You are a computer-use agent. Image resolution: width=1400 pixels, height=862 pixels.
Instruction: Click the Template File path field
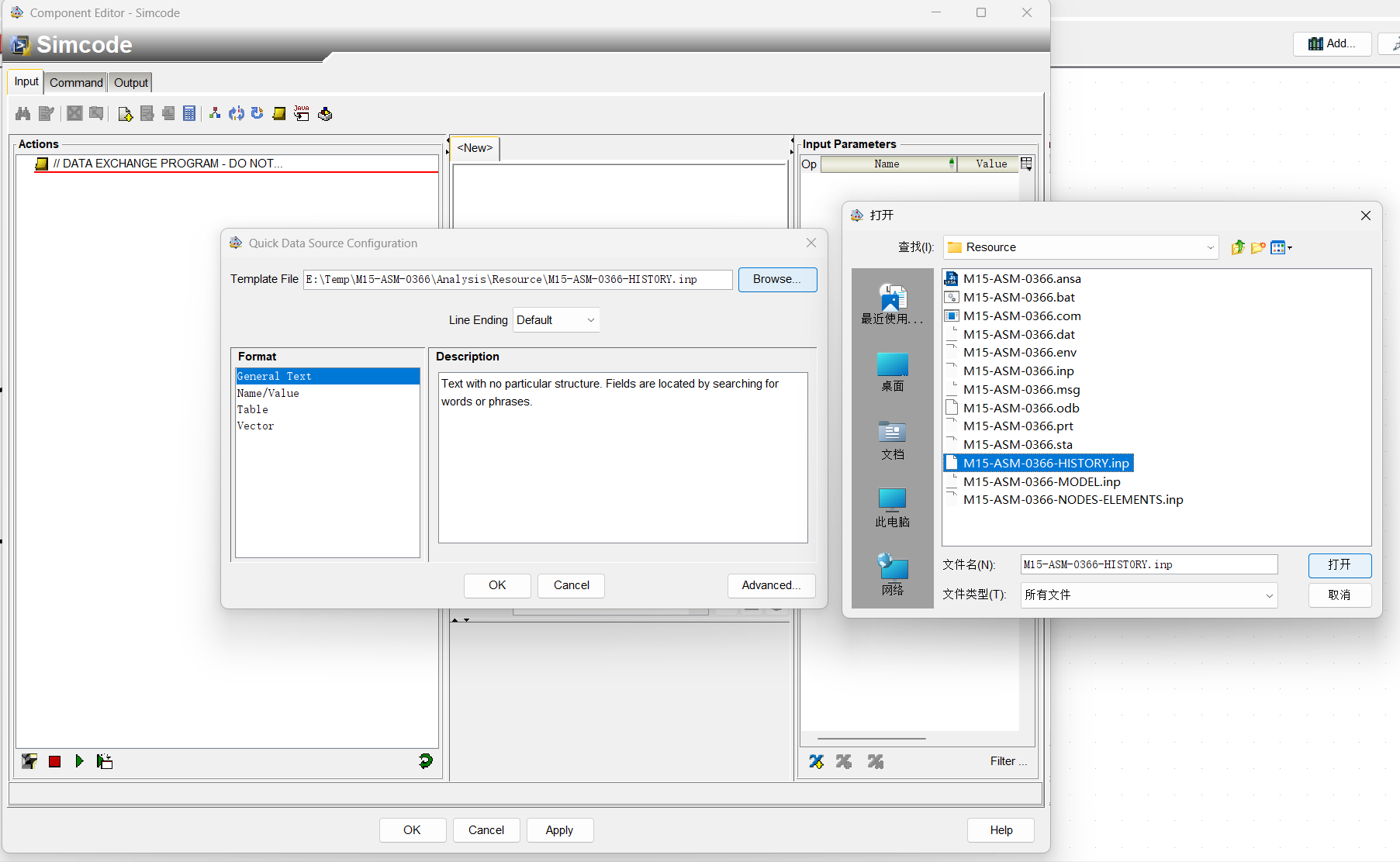517,279
